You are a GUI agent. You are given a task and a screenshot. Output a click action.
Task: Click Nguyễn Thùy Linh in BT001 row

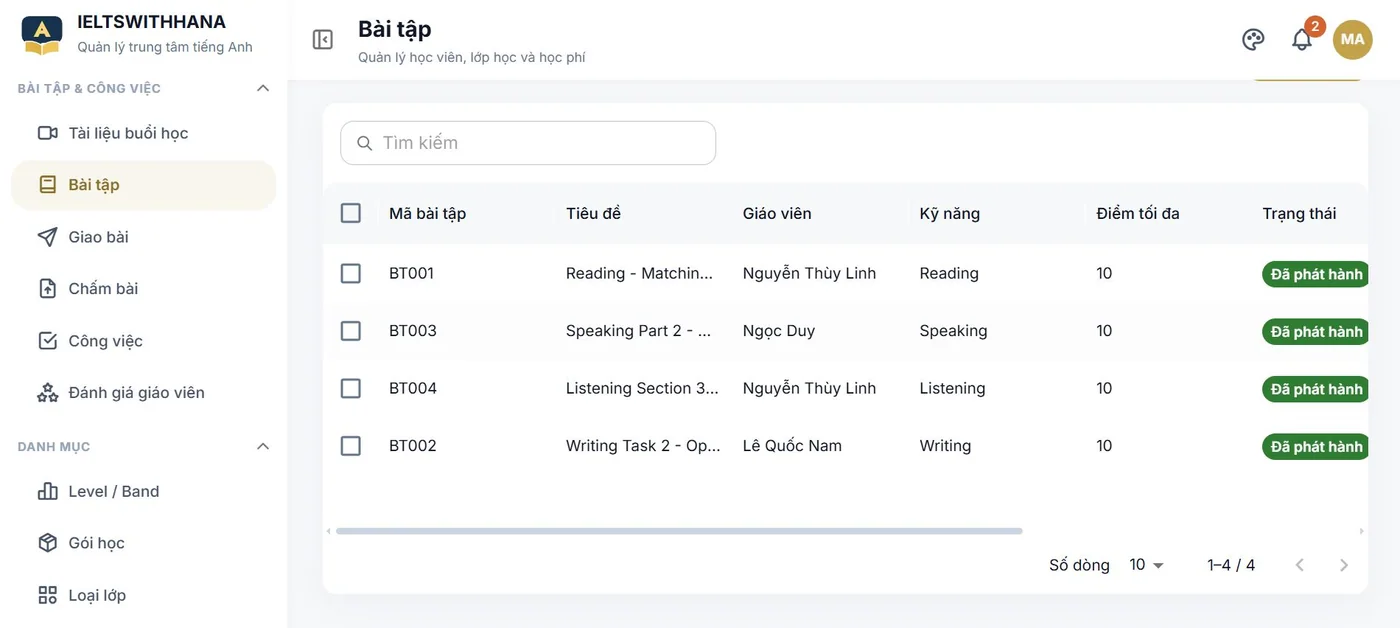point(809,273)
